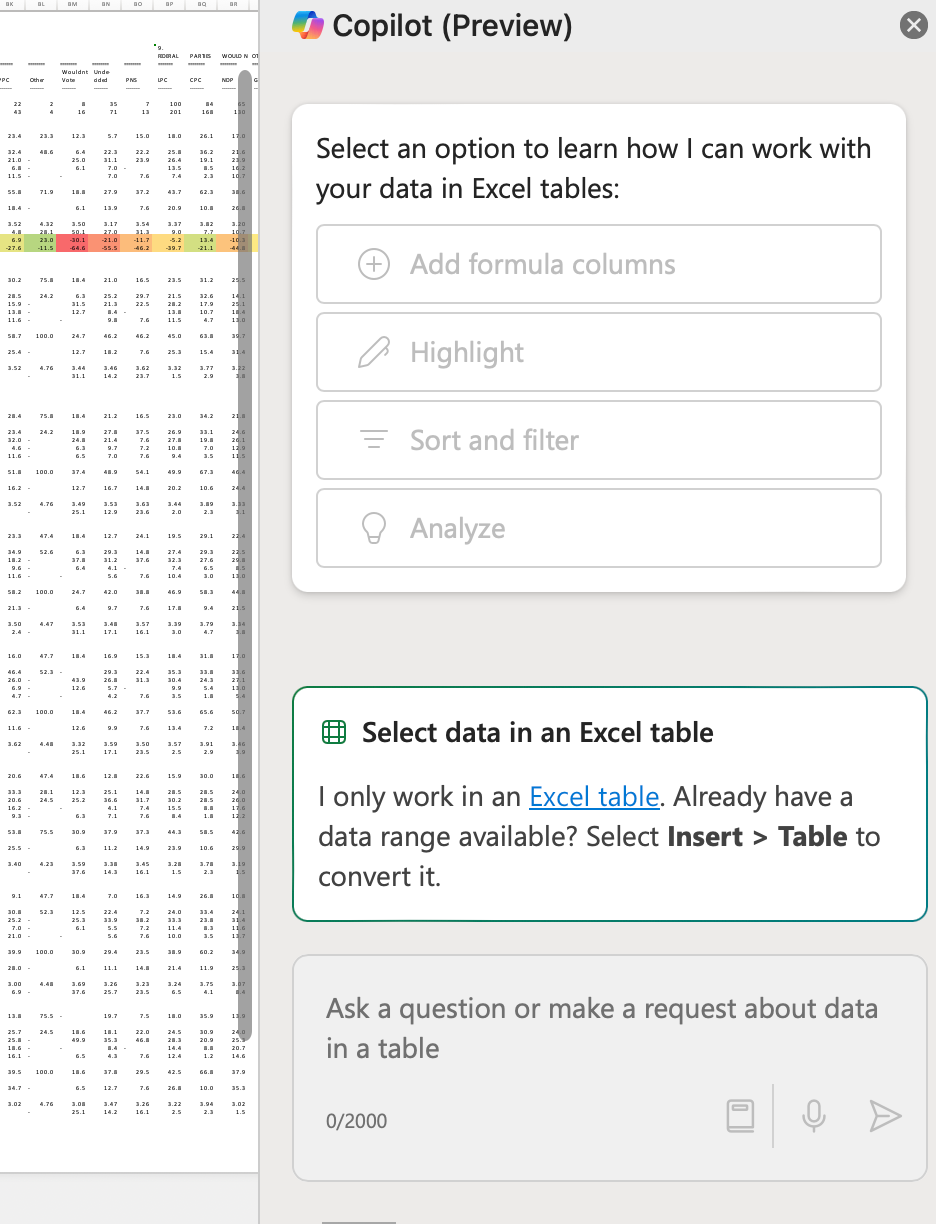
Task: Open the prompt guide book icon
Action: pyautogui.click(x=740, y=1116)
